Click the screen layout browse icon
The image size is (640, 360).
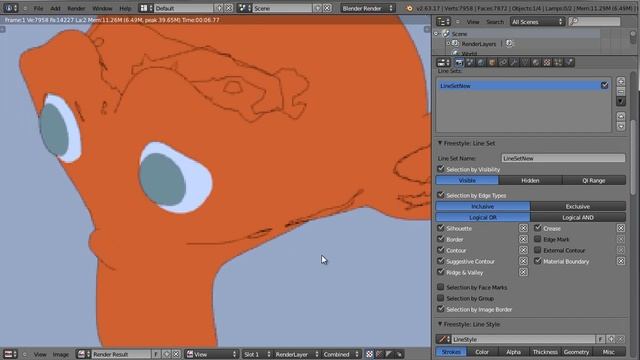[146, 8]
